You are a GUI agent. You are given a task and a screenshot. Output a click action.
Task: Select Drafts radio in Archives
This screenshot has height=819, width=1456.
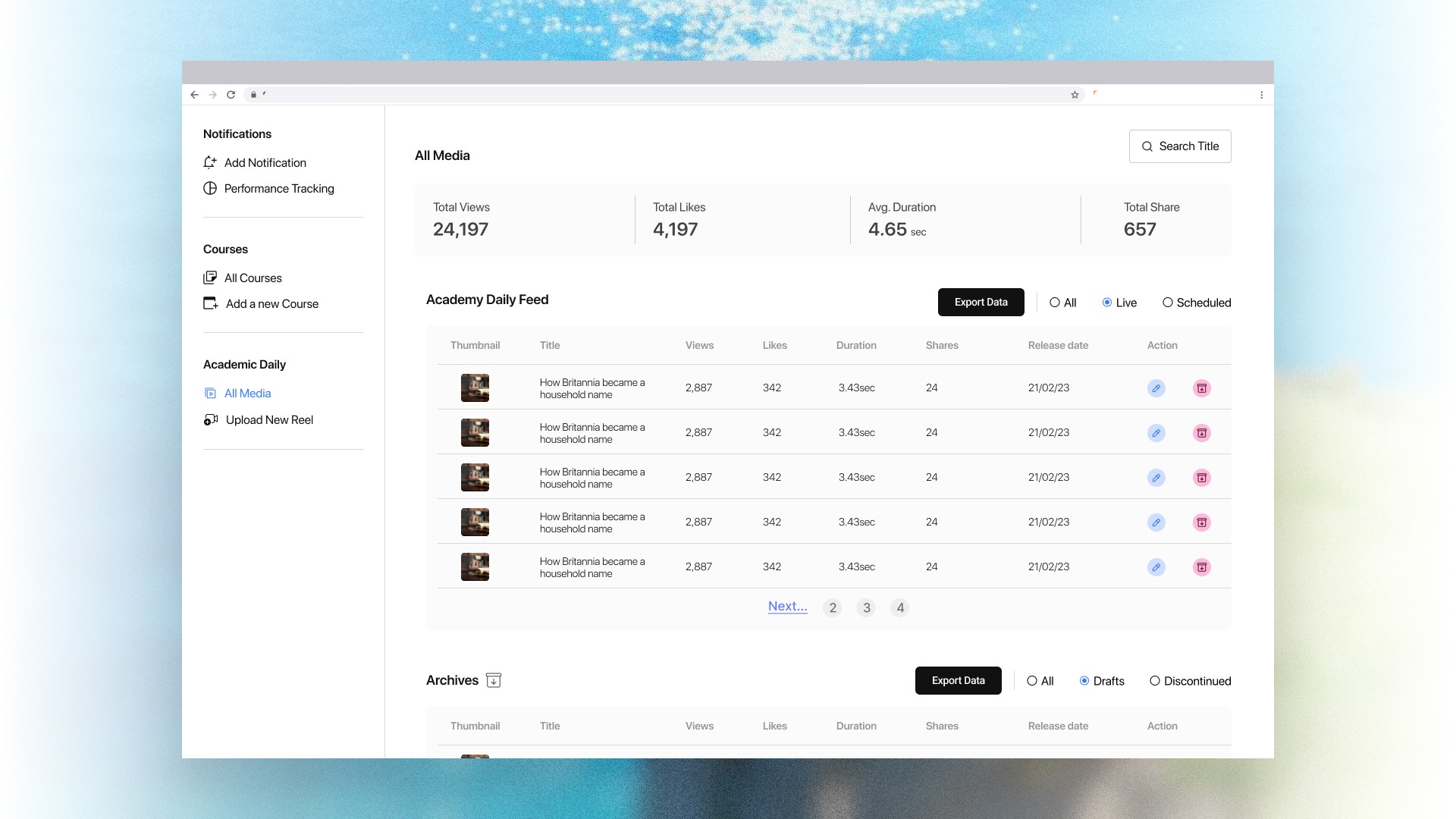(1084, 681)
